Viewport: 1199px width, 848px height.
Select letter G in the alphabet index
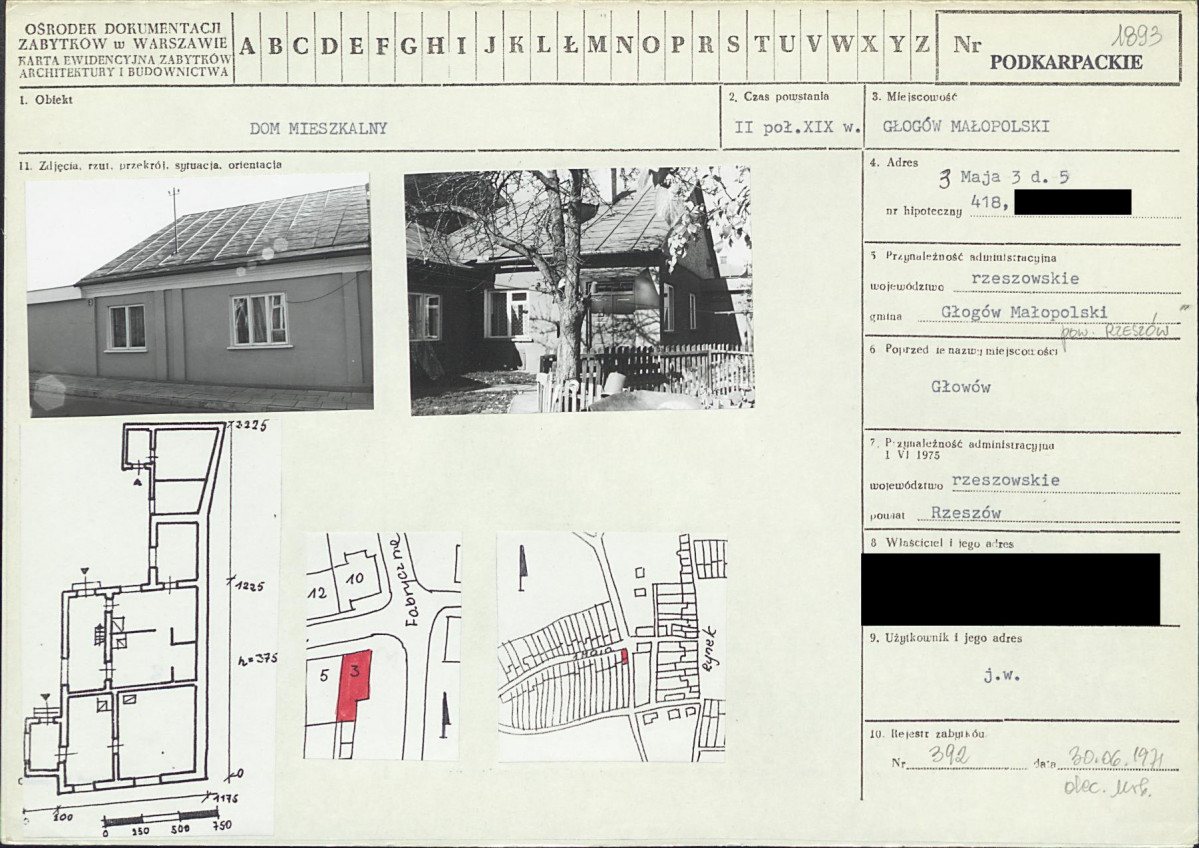tap(408, 45)
